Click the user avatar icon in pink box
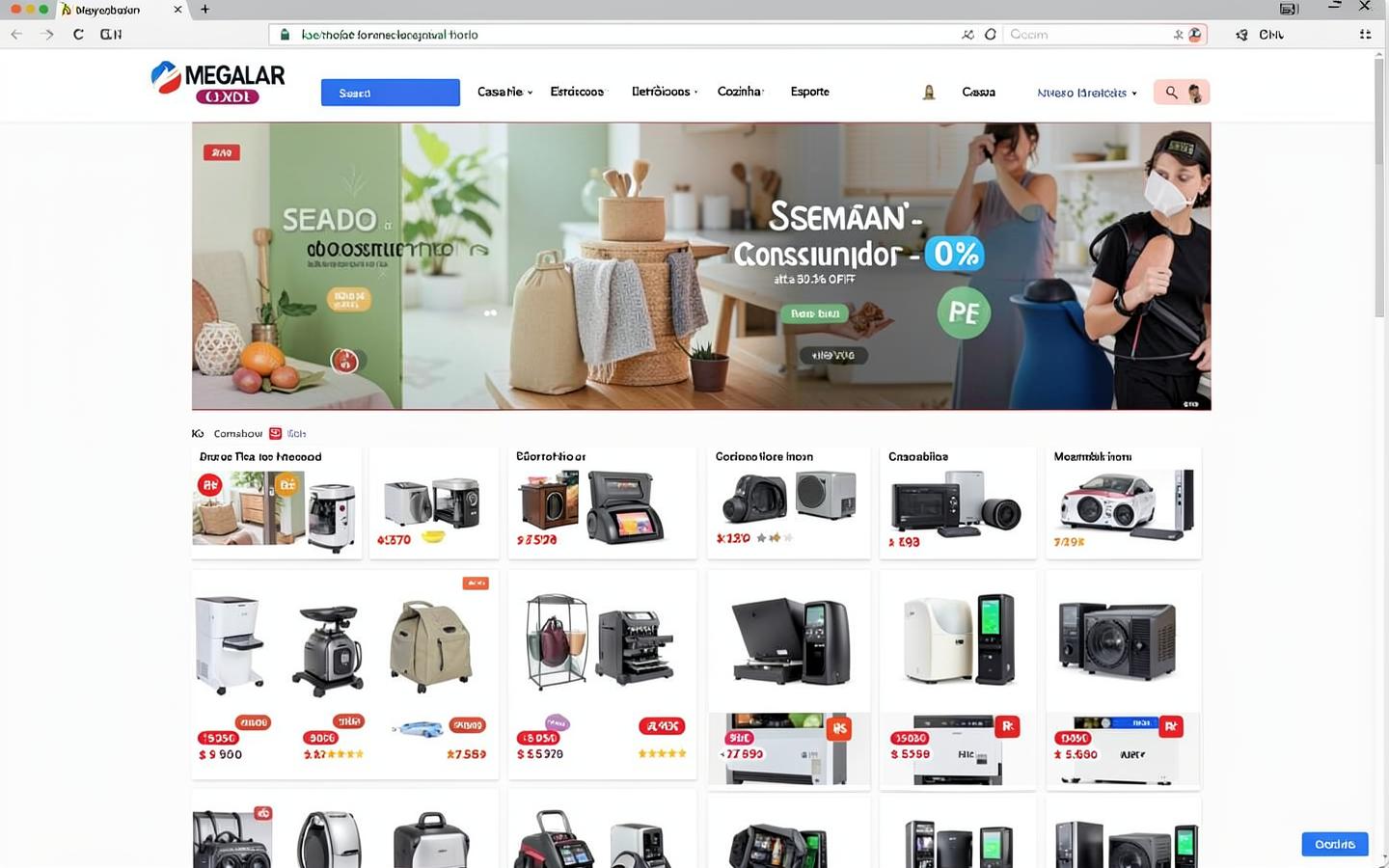Image resolution: width=1389 pixels, height=868 pixels. [x=1195, y=93]
